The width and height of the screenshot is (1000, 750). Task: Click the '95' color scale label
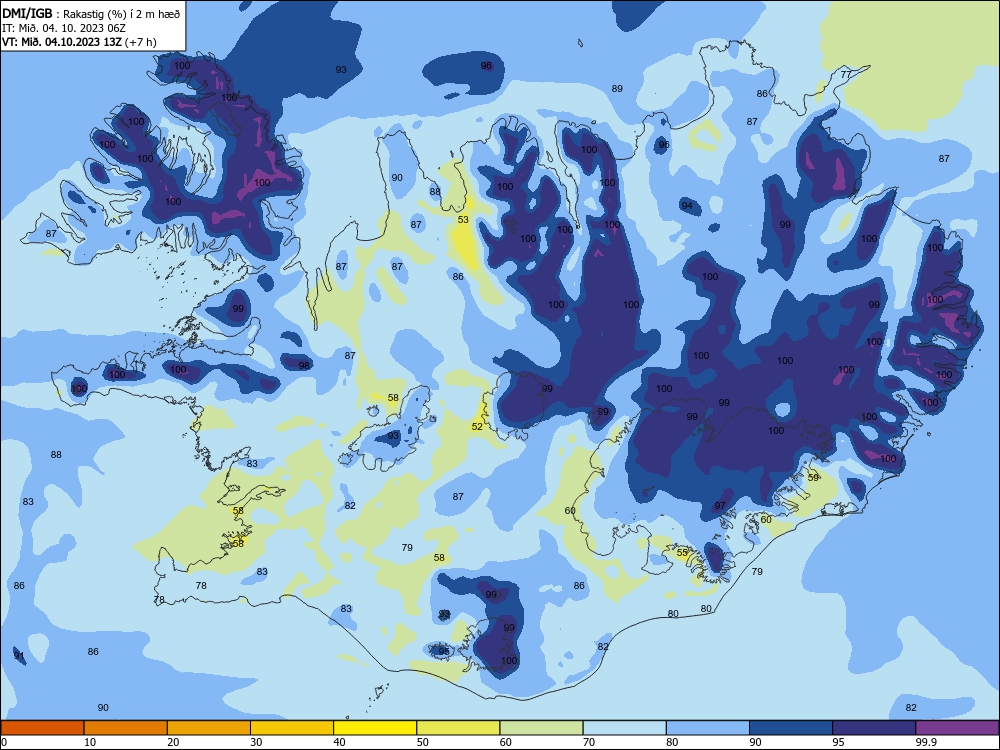click(837, 742)
